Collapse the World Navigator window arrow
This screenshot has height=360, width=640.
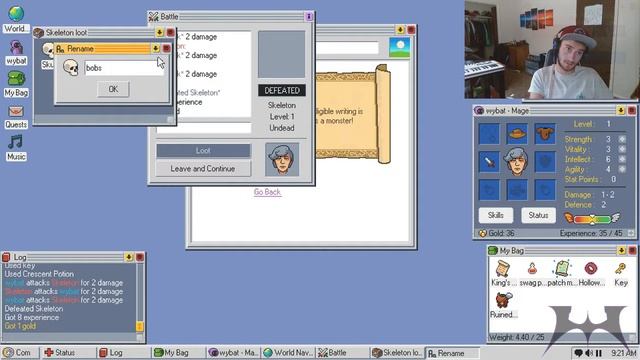[400, 30]
